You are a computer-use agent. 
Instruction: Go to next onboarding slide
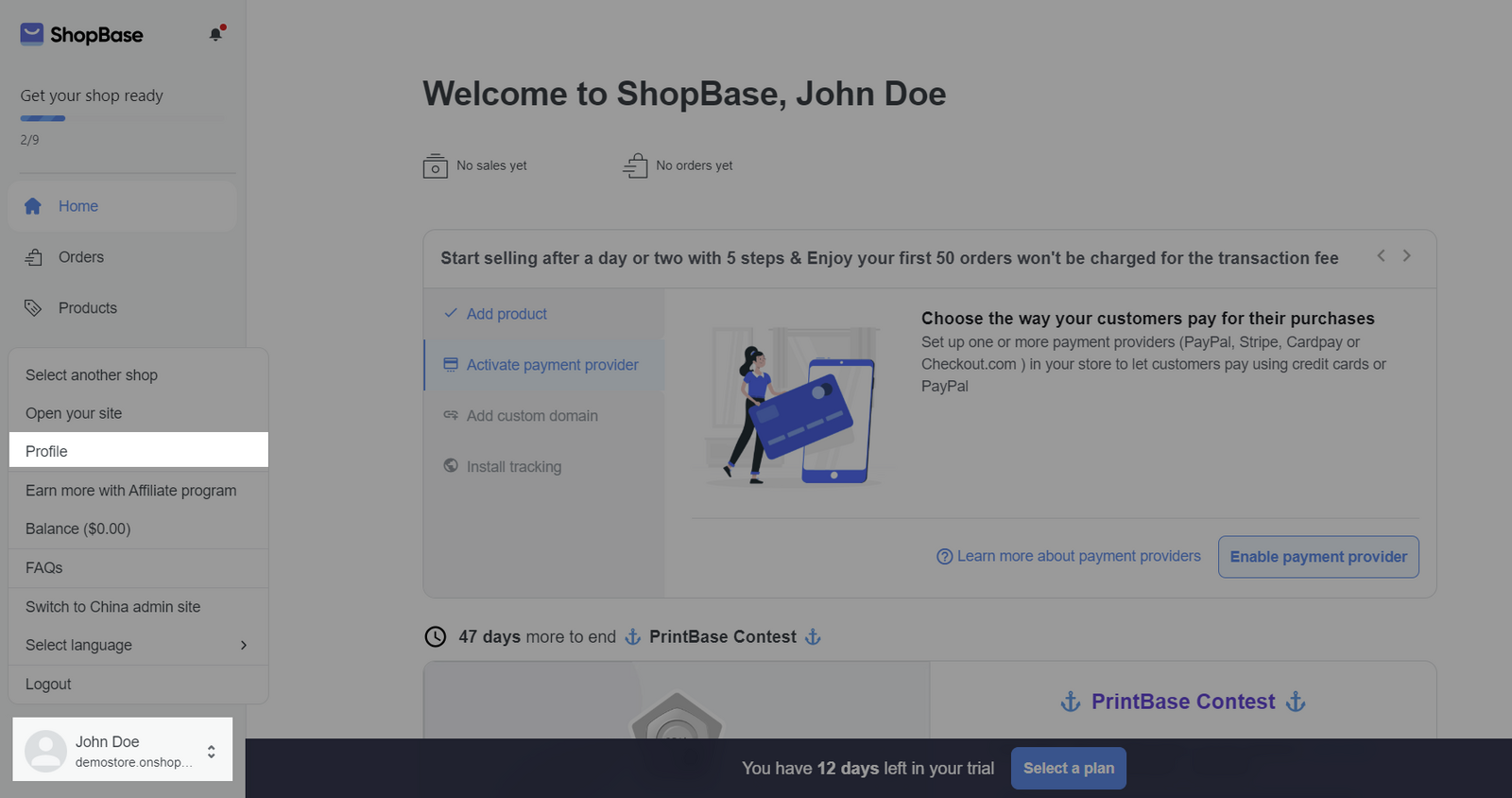(1407, 256)
